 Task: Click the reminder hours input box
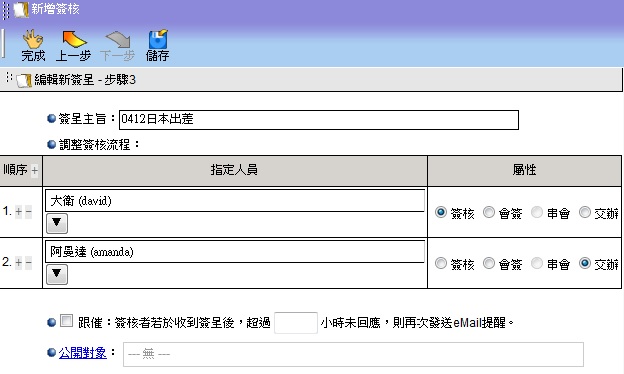296,323
